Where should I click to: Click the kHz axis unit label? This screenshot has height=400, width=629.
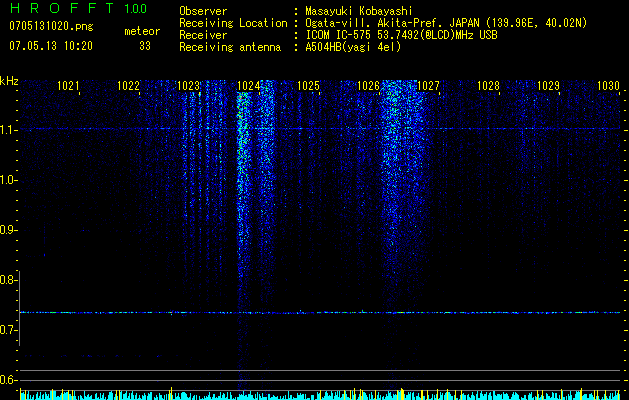pyautogui.click(x=9, y=81)
